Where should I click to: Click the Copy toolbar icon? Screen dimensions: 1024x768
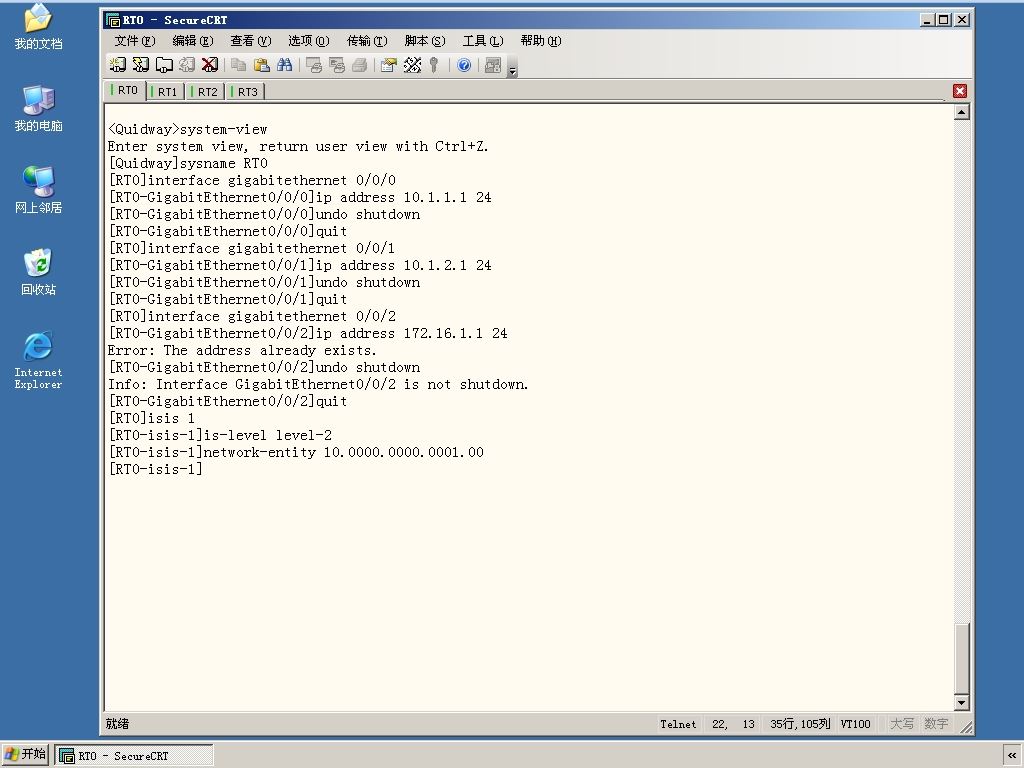tap(238, 65)
